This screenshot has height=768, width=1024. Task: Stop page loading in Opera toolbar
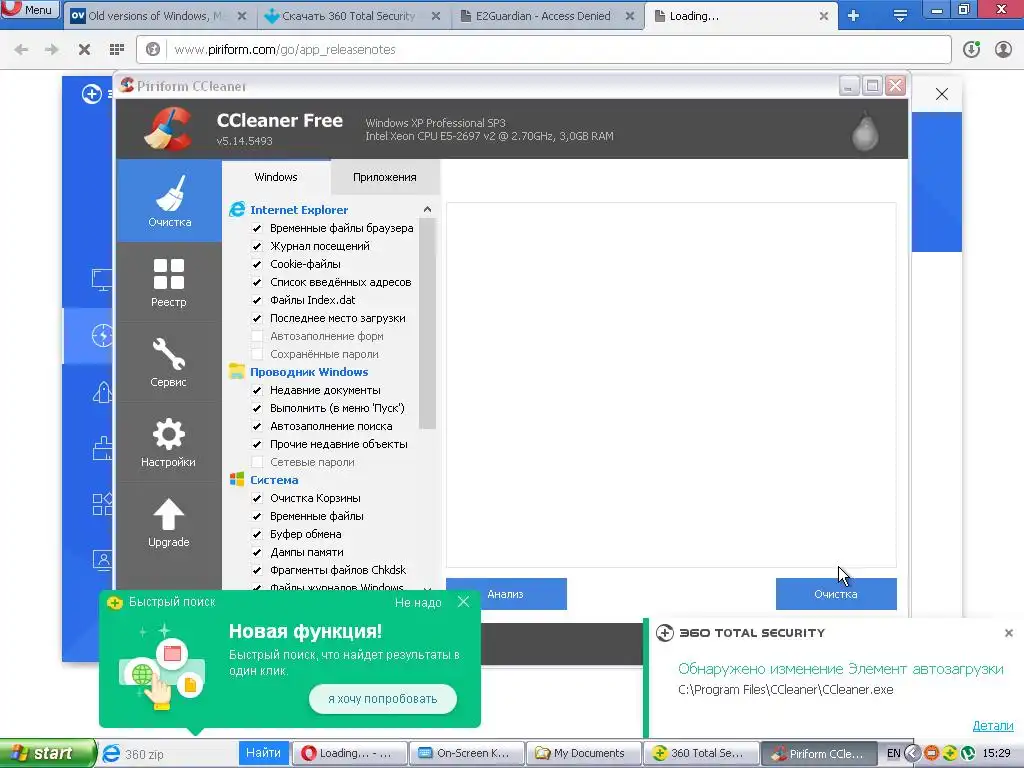(84, 50)
